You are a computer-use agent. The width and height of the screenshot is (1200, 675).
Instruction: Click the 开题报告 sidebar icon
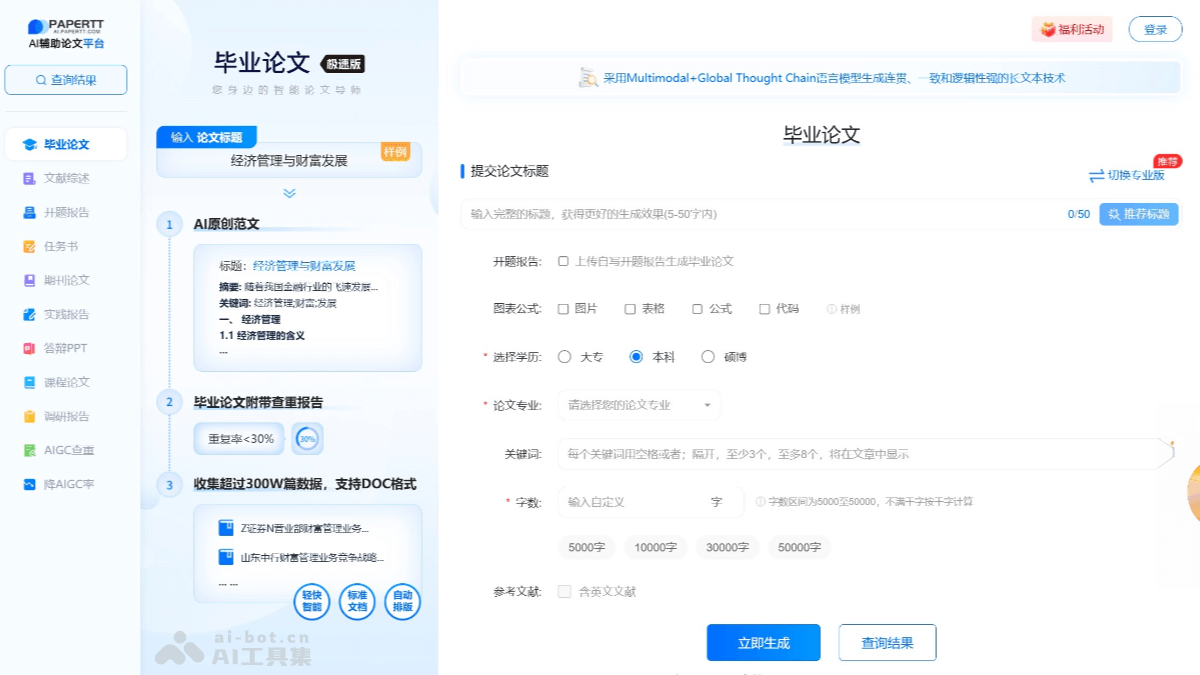pyautogui.click(x=29, y=213)
